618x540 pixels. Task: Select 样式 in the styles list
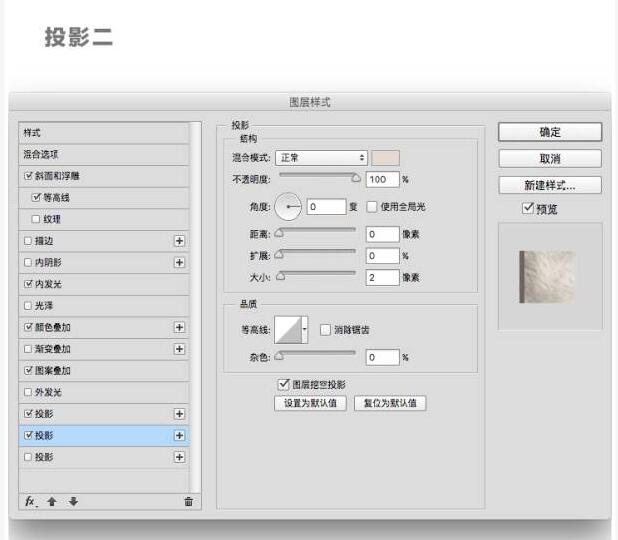(x=104, y=133)
